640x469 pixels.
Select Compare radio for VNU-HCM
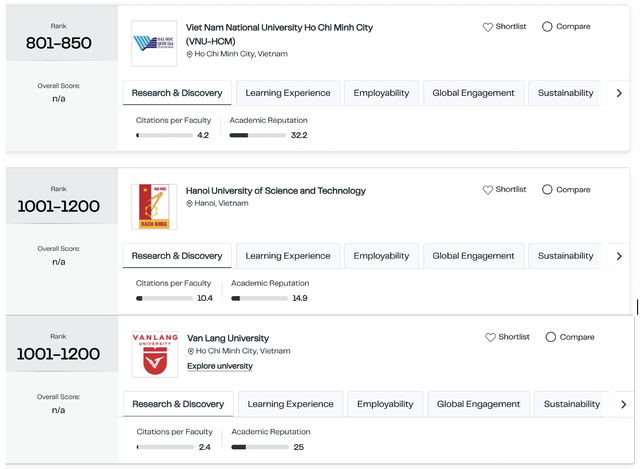(547, 27)
